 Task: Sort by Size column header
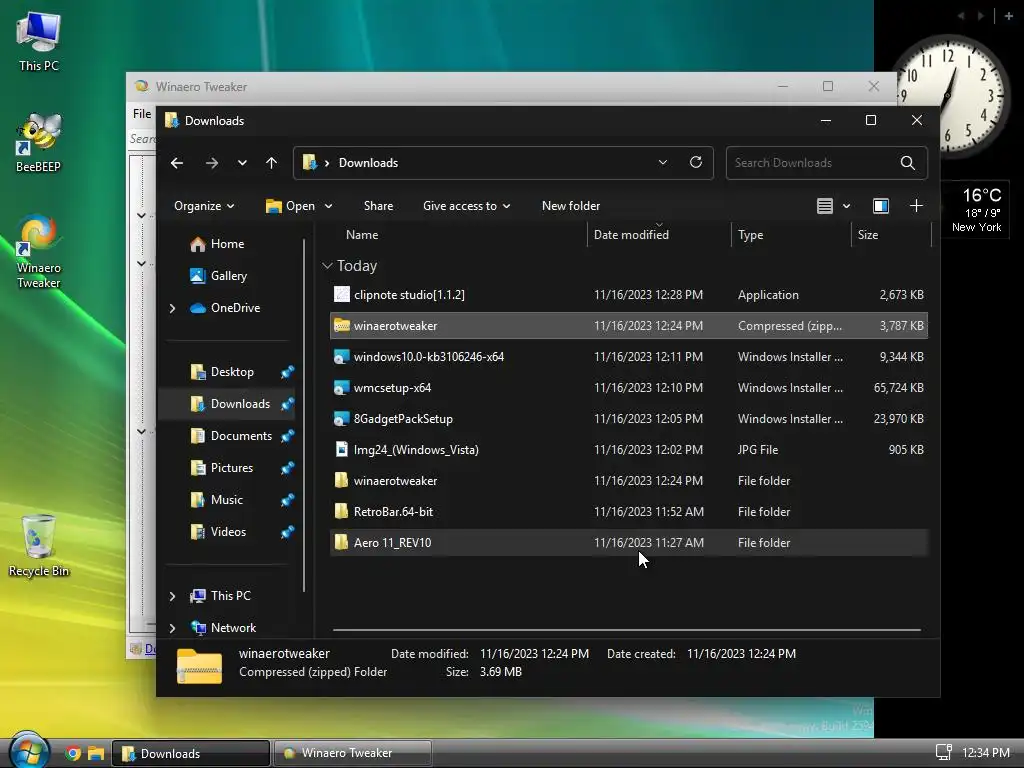[868, 234]
